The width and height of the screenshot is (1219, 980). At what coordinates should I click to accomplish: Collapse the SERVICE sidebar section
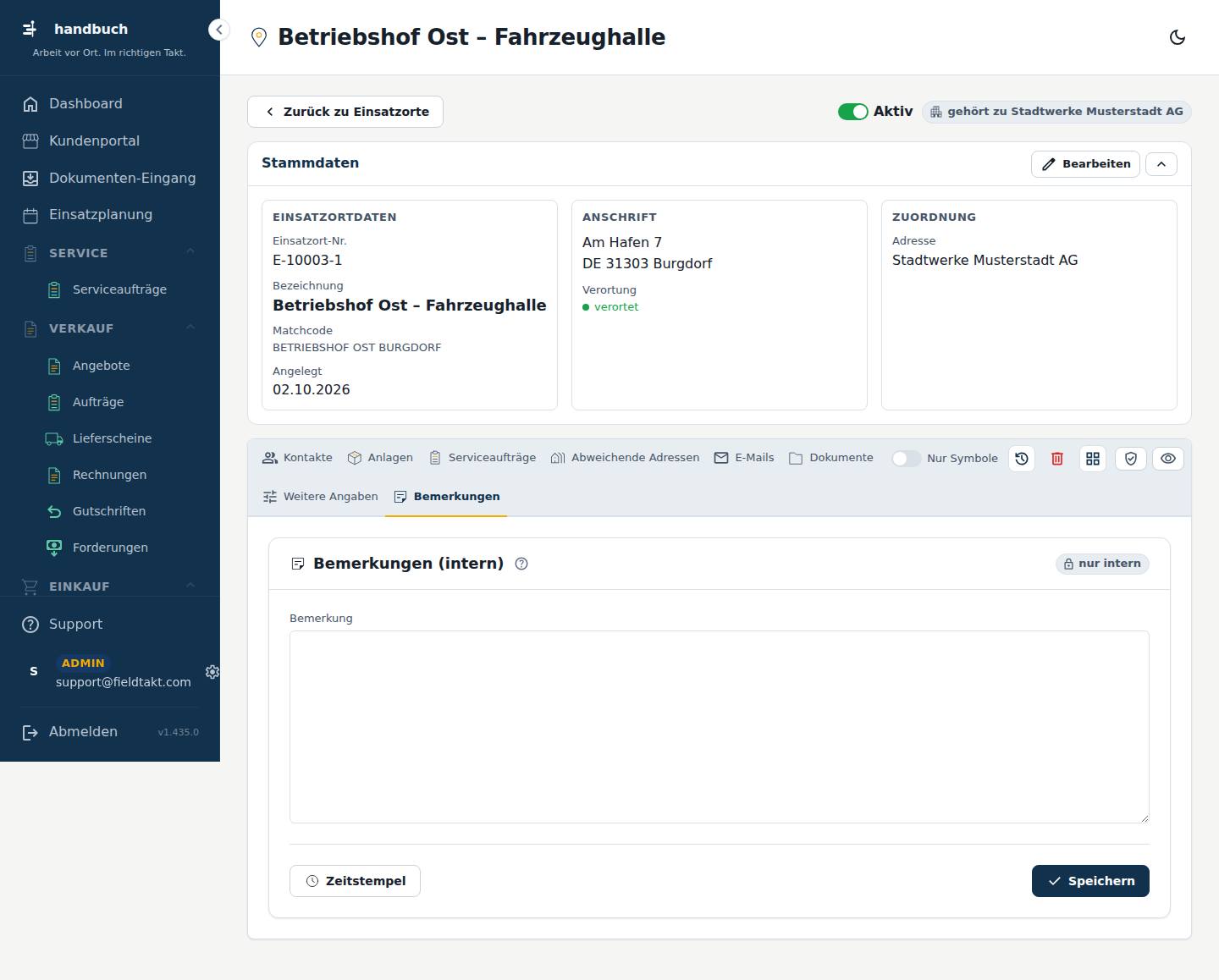pos(190,251)
